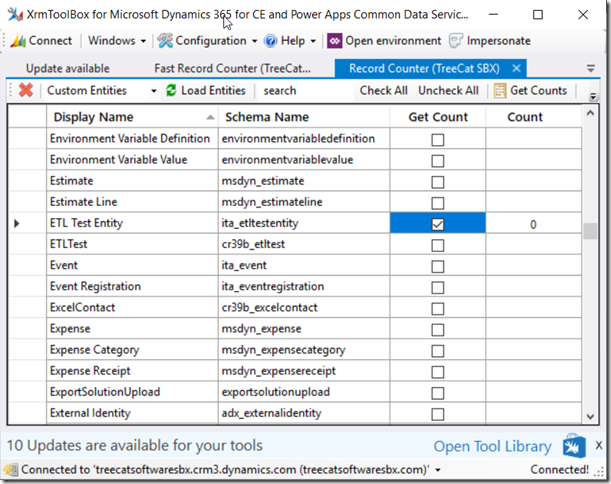This screenshot has width=611, height=484.
Task: Uncheck Get Count for ETL Test Entity
Action: pyautogui.click(x=438, y=224)
